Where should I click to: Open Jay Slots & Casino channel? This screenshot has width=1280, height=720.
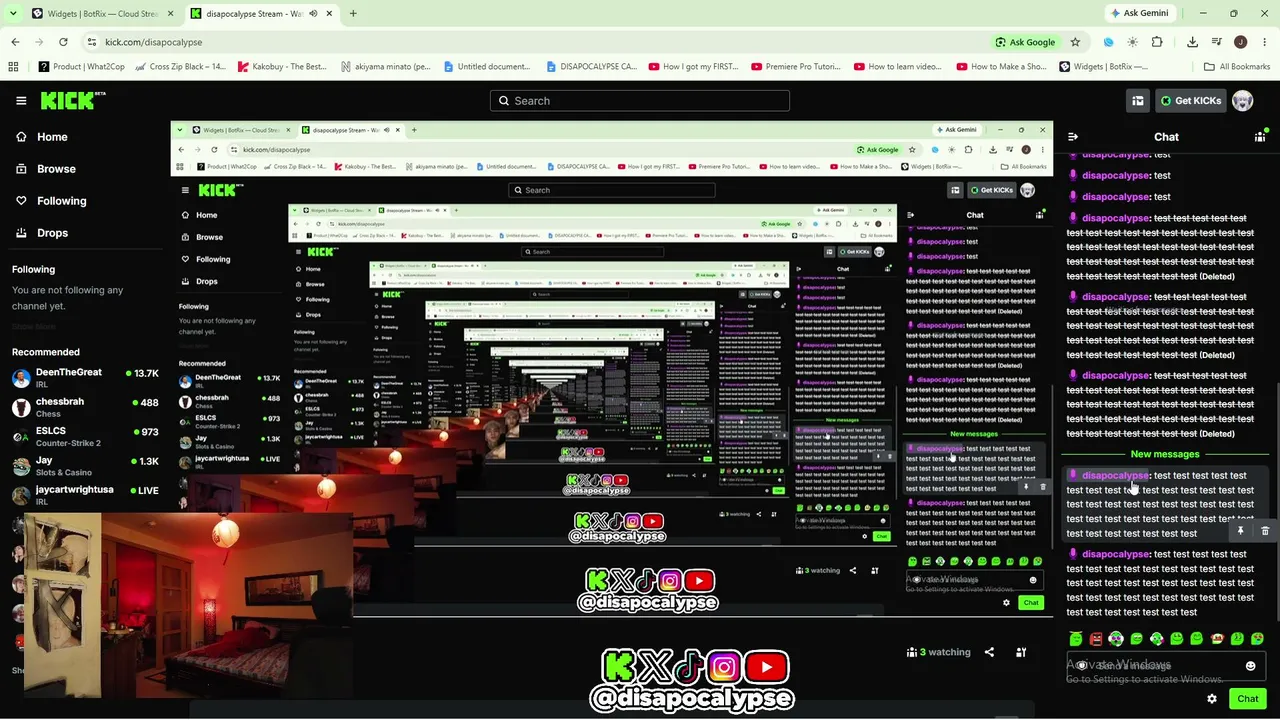[x=86, y=466]
